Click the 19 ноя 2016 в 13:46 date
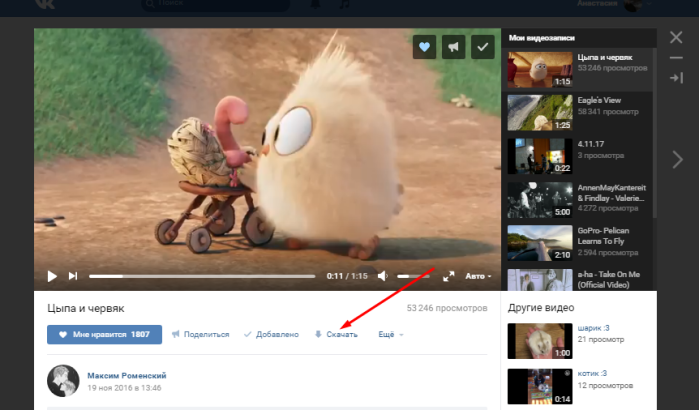This screenshot has width=699, height=410. pyautogui.click(x=124, y=388)
